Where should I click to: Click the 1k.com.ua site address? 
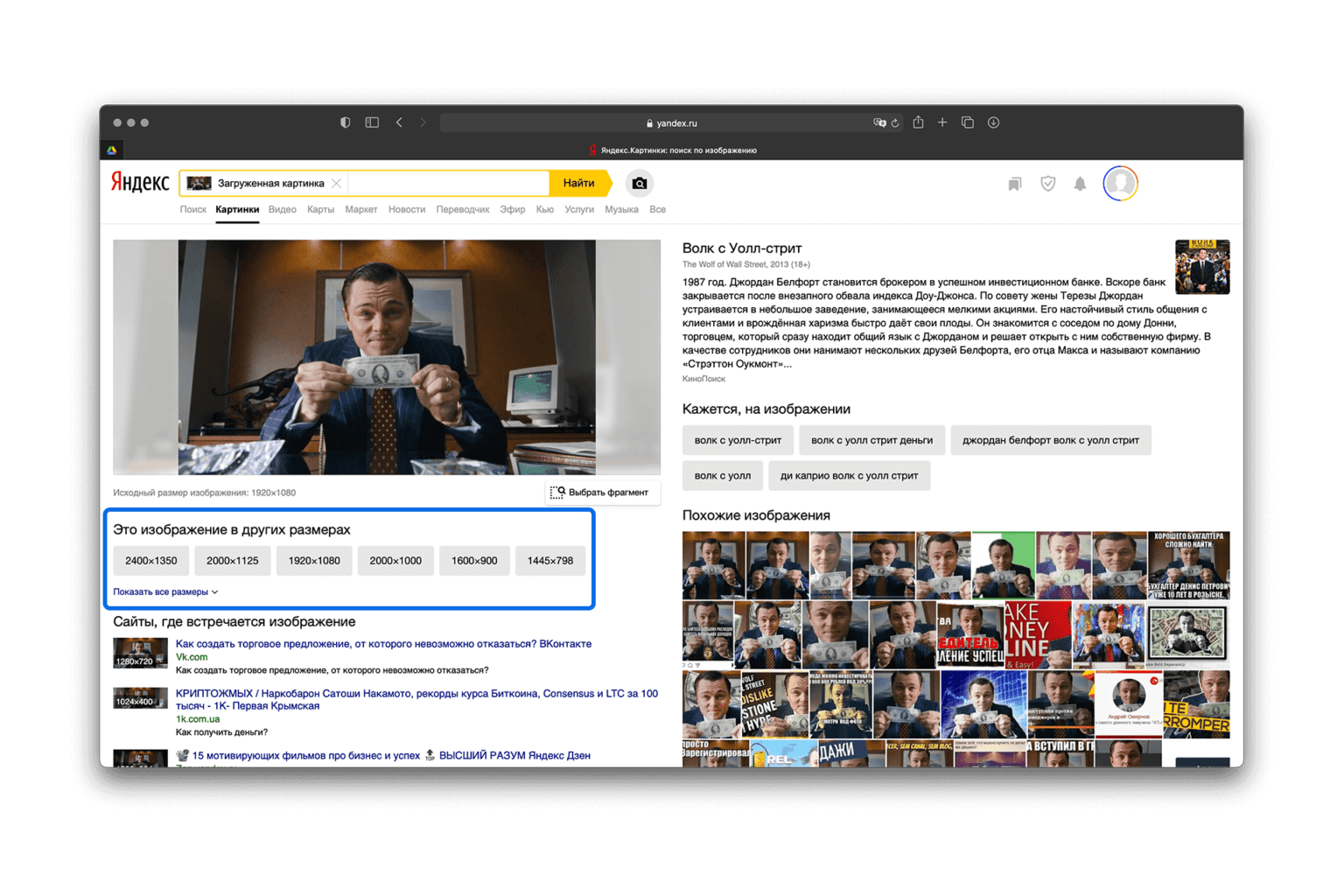[198, 719]
